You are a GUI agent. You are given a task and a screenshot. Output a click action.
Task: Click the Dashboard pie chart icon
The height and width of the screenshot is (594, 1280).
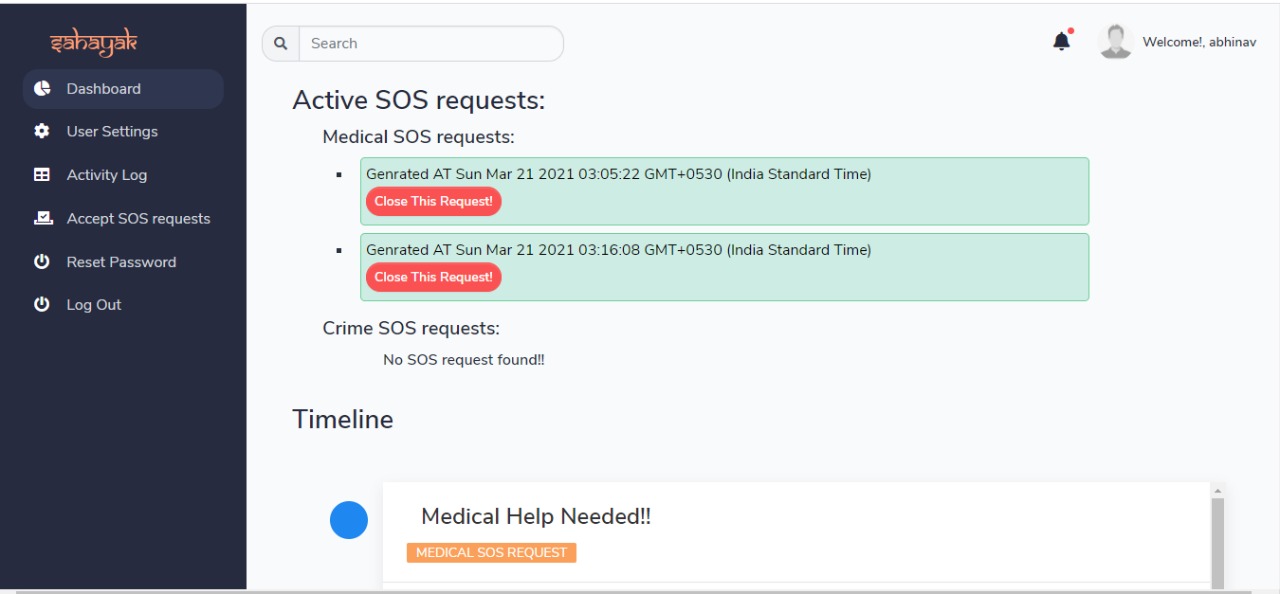pyautogui.click(x=42, y=88)
